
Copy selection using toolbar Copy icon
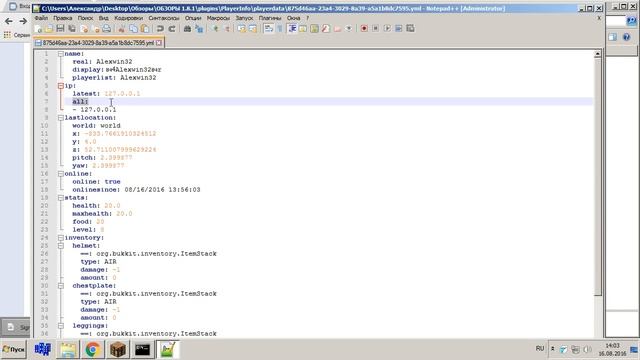(x=133, y=29)
